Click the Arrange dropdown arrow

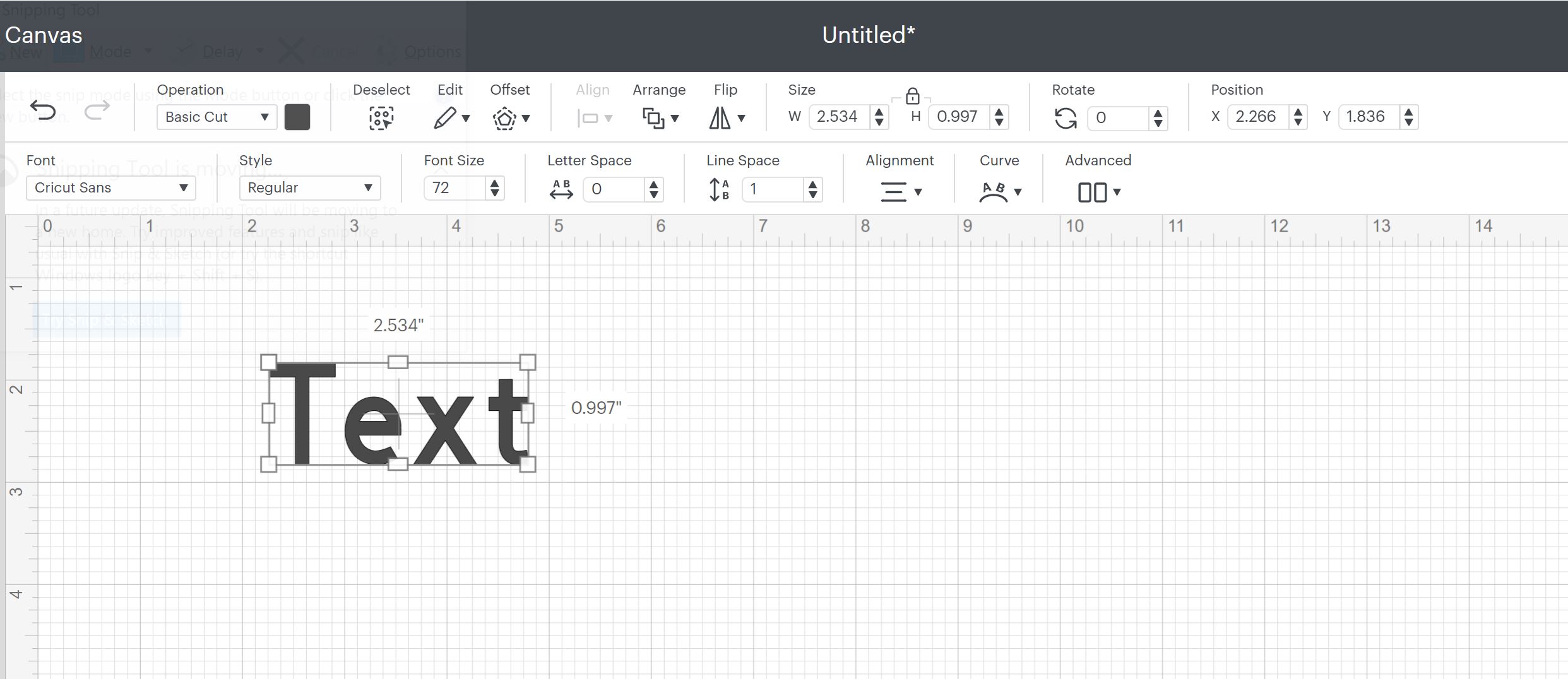pos(675,119)
